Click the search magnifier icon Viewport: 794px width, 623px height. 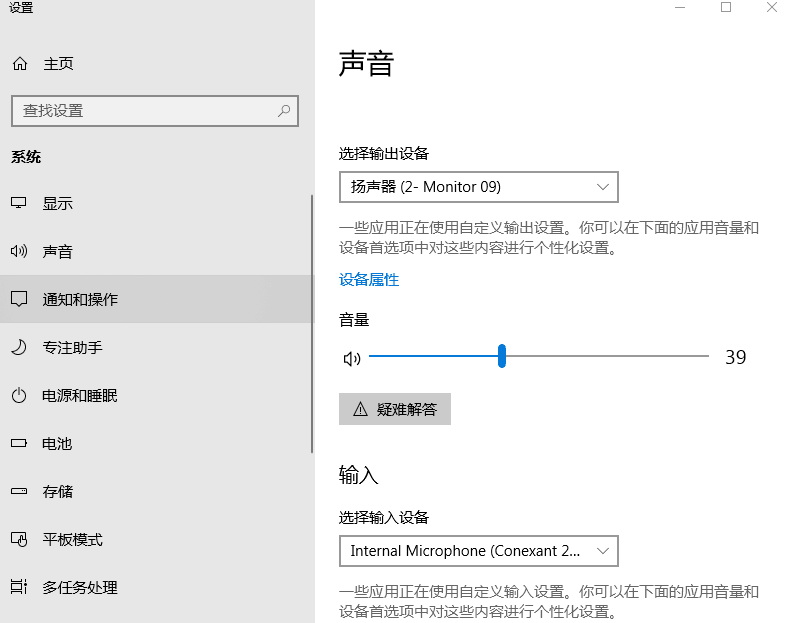click(284, 110)
